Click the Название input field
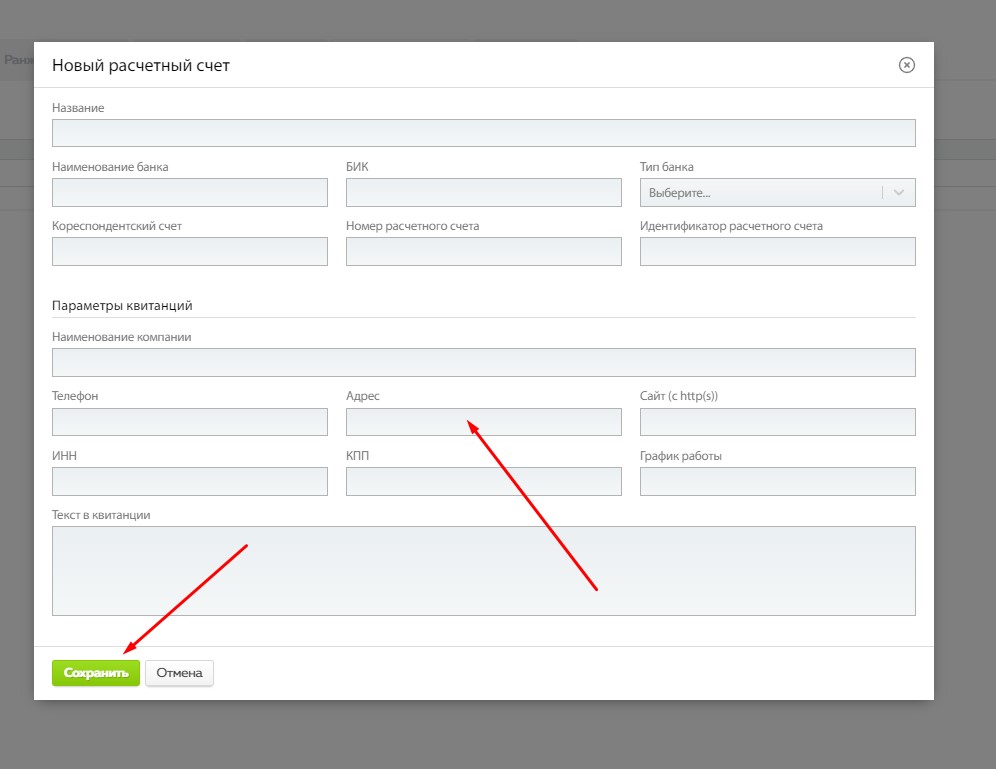Viewport: 996px width, 769px height. [x=483, y=133]
